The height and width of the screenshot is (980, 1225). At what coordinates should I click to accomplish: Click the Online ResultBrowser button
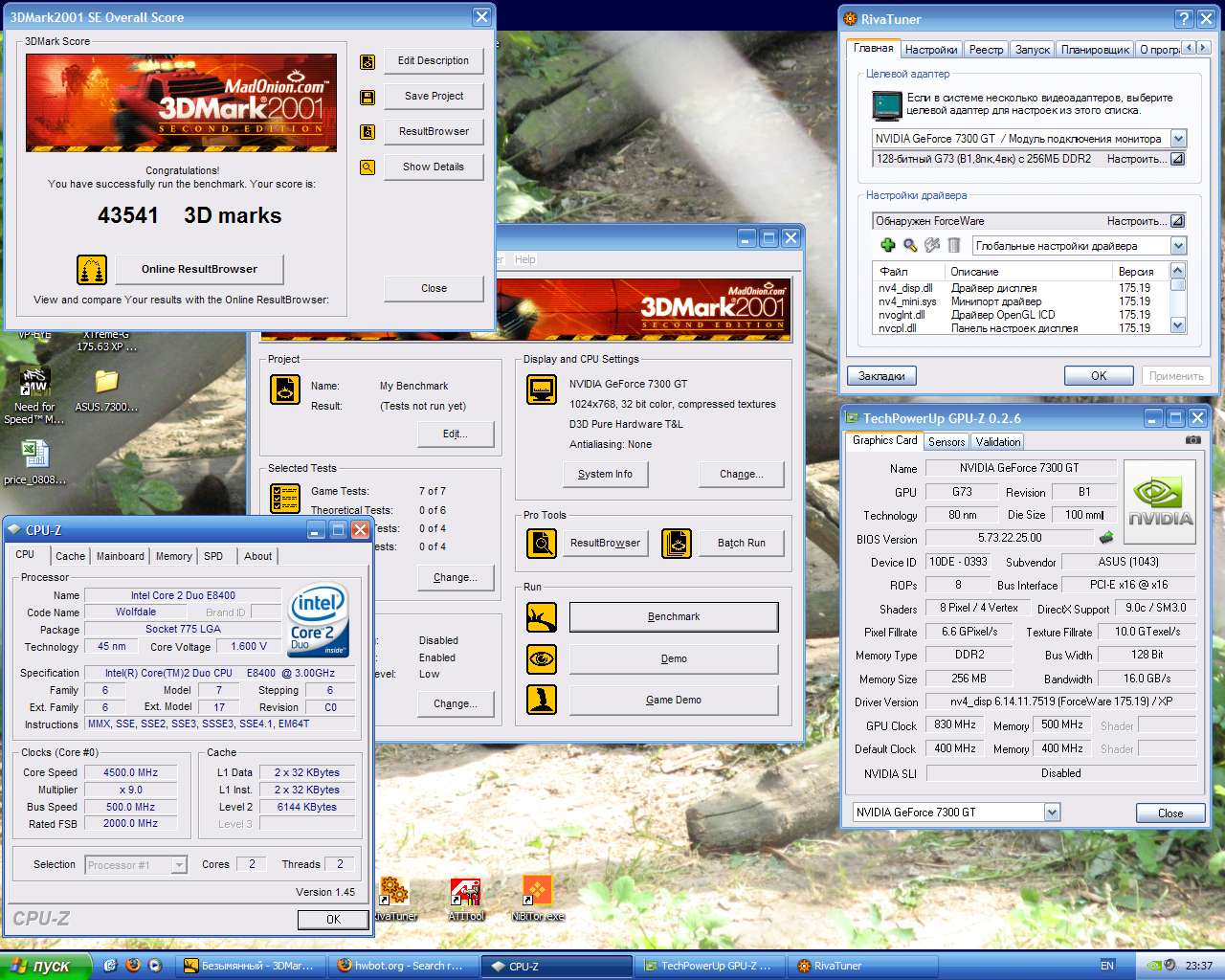coord(199,270)
